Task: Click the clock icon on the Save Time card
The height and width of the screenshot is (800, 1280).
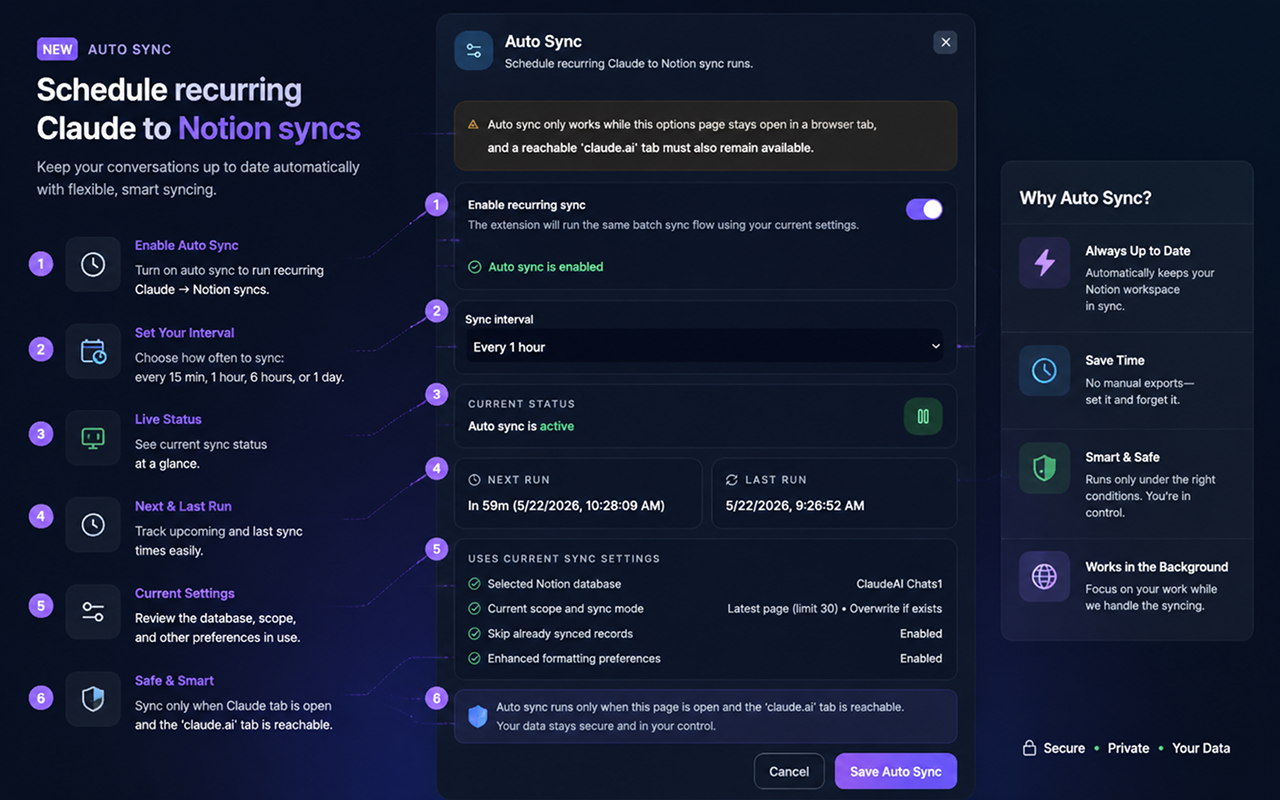Action: 1044,371
